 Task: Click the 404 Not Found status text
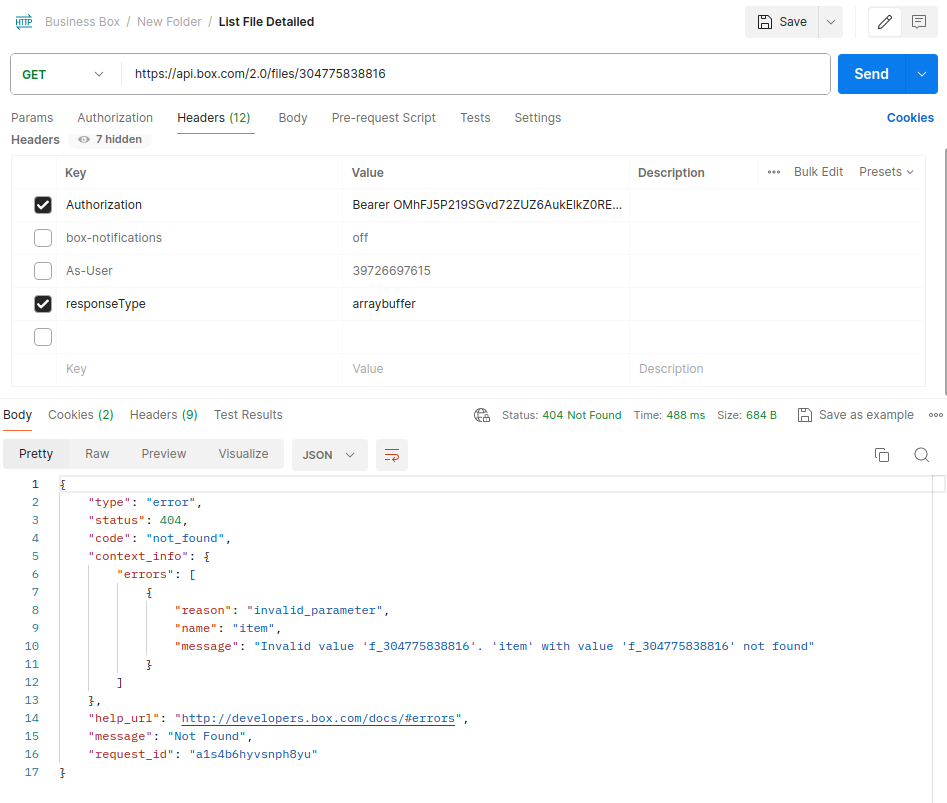(x=582, y=415)
